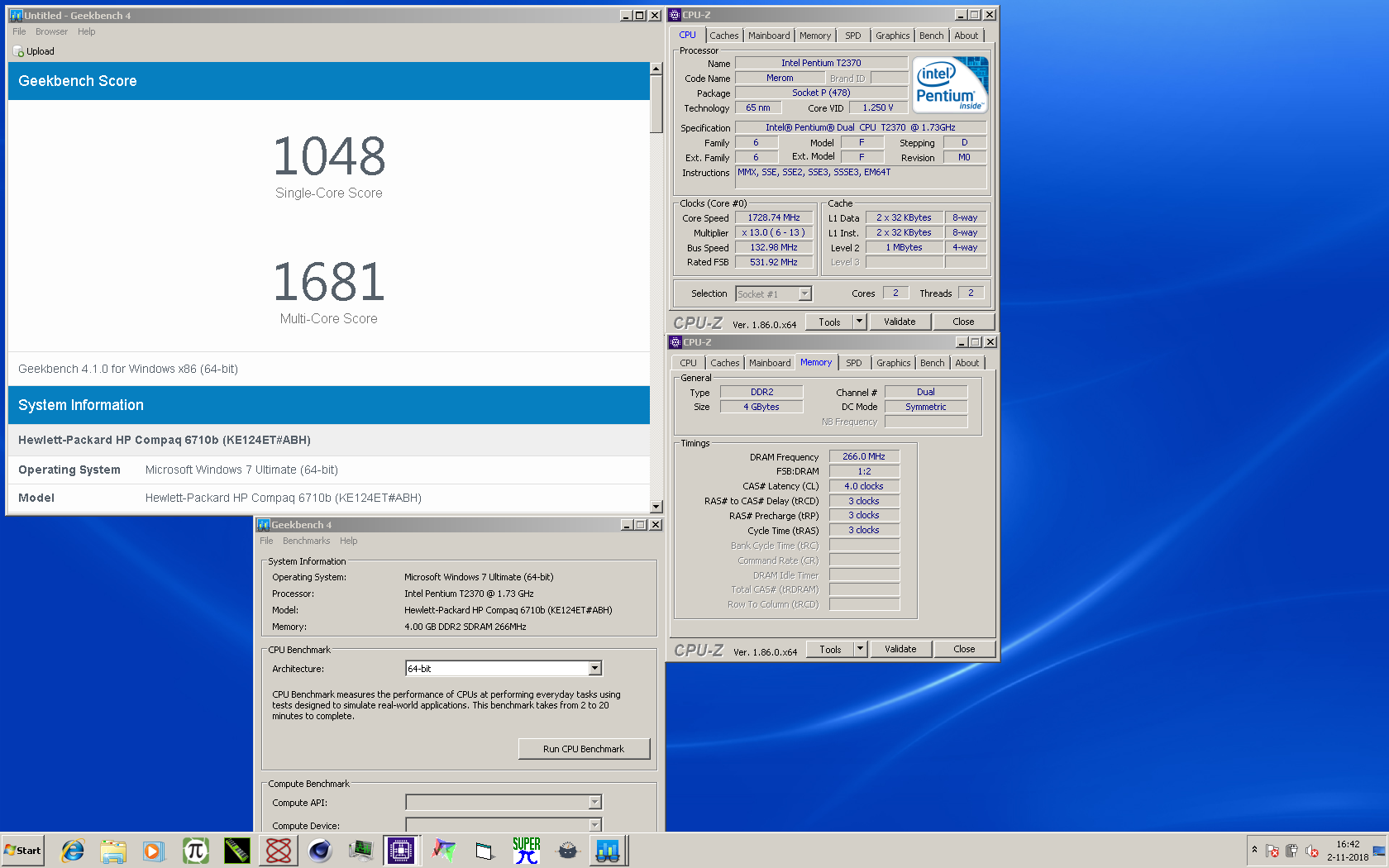
Task: Click the Core Speed value 1728.74 MHz
Action: (774, 217)
